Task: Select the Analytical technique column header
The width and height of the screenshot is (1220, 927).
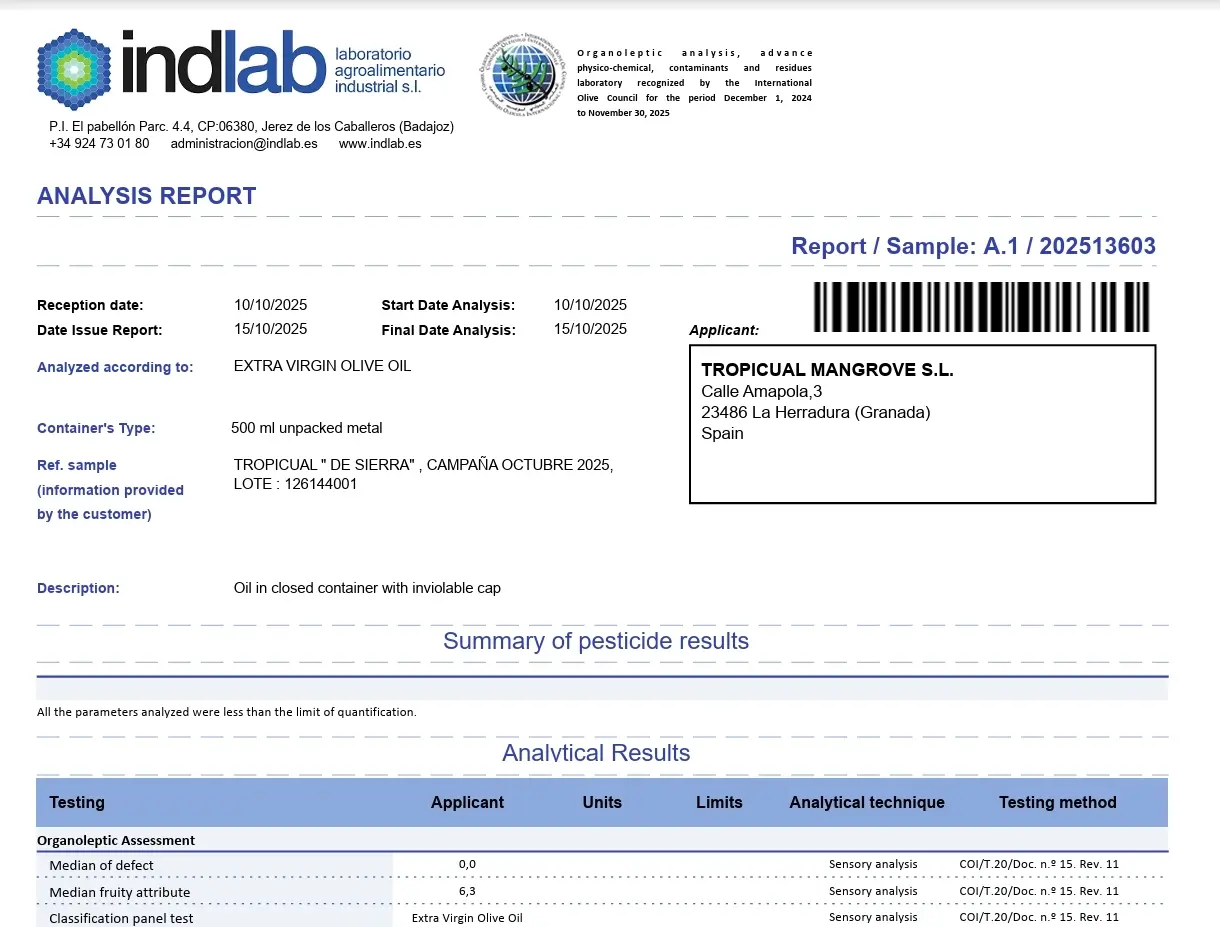Action: [867, 802]
